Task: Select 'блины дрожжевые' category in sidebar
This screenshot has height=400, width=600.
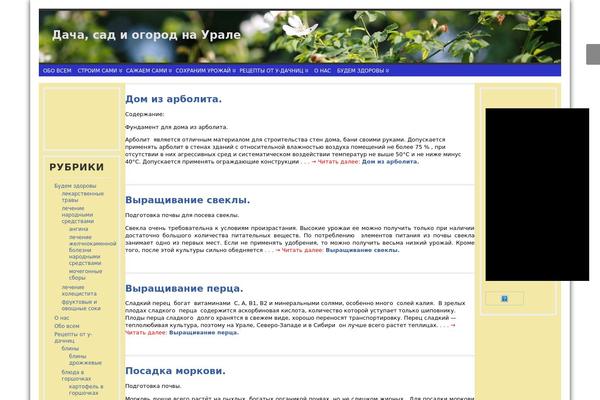Action: click(x=85, y=359)
